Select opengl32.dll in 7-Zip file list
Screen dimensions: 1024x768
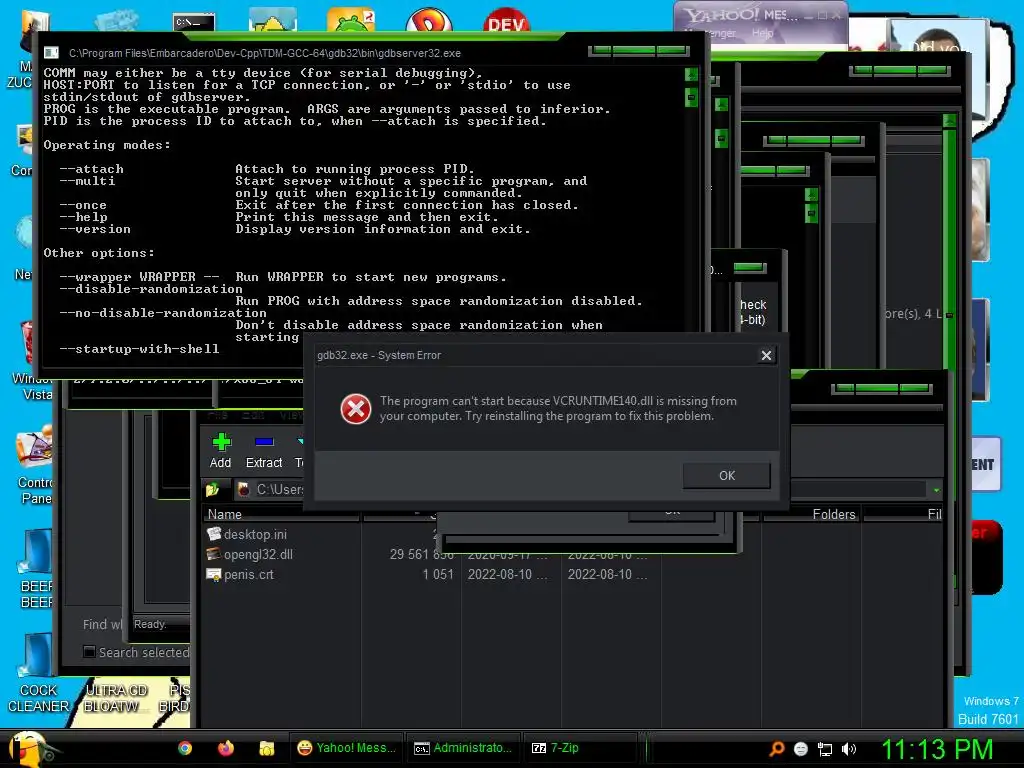pos(258,554)
